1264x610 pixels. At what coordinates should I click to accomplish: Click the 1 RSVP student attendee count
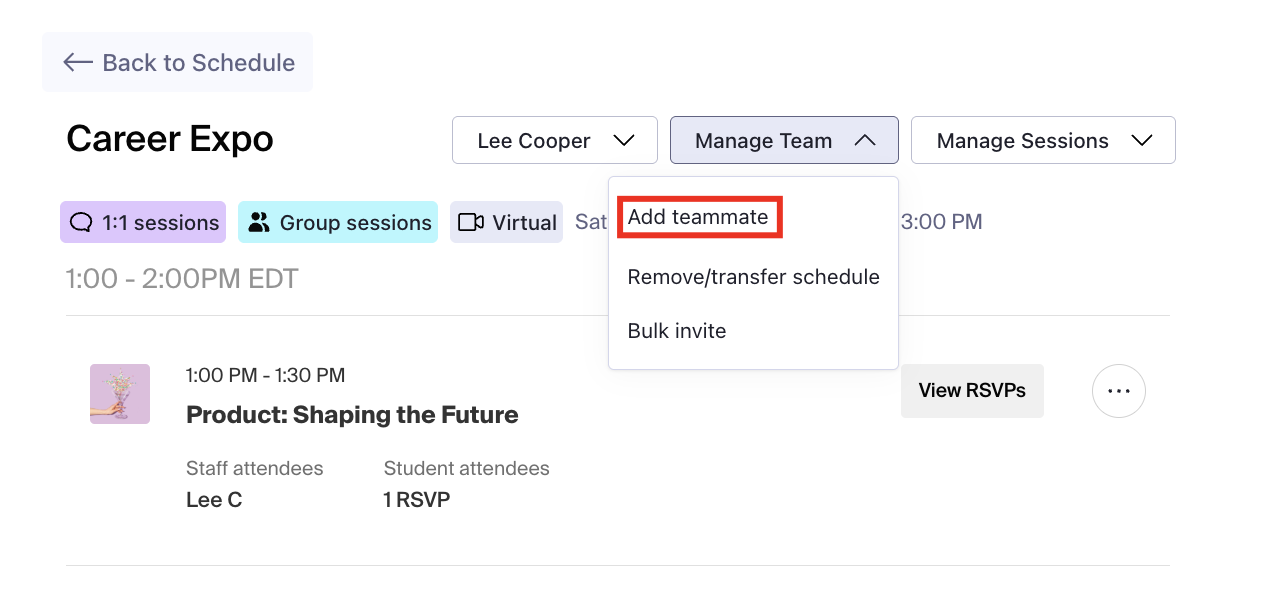point(417,500)
